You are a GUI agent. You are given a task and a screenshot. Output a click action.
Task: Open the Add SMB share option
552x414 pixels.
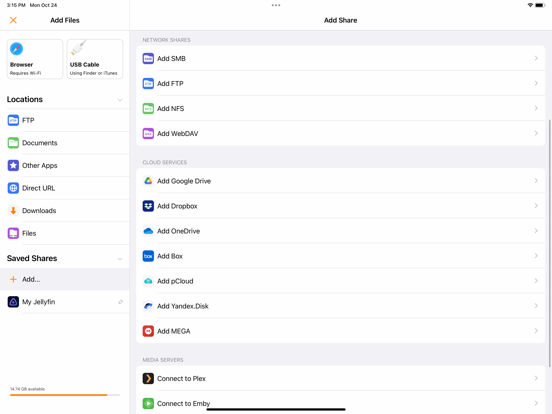340,58
